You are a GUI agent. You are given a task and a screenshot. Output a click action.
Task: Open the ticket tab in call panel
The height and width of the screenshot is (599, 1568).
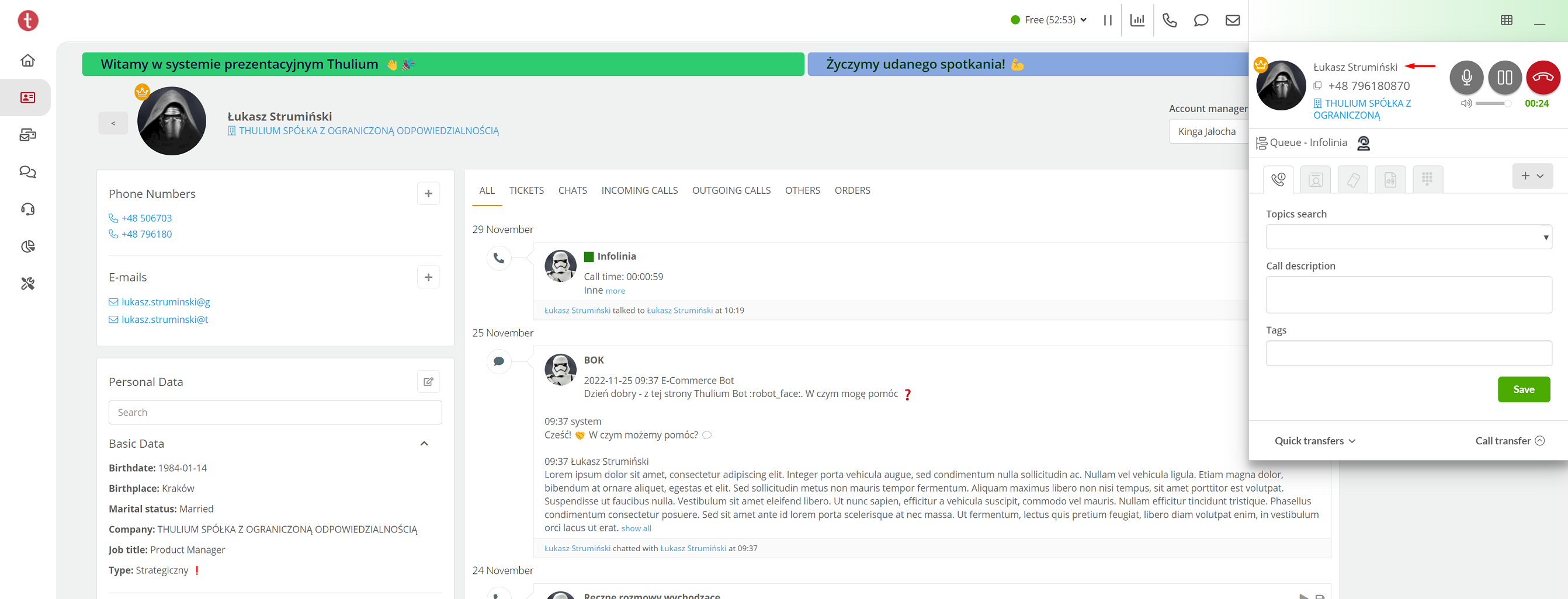(x=1353, y=179)
